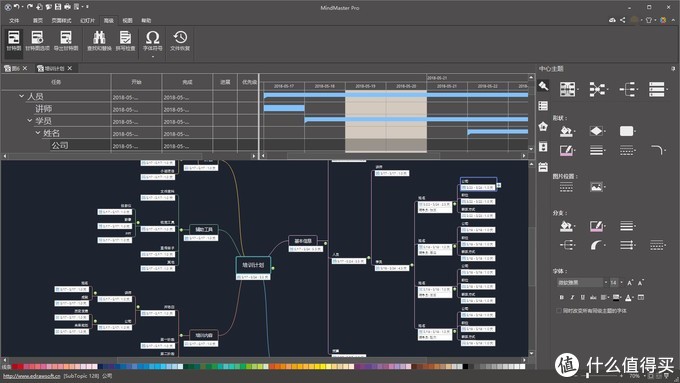The image size is (680, 383).
Task: Click the 讲师 blue Gantt bar
Action: pos(284,108)
